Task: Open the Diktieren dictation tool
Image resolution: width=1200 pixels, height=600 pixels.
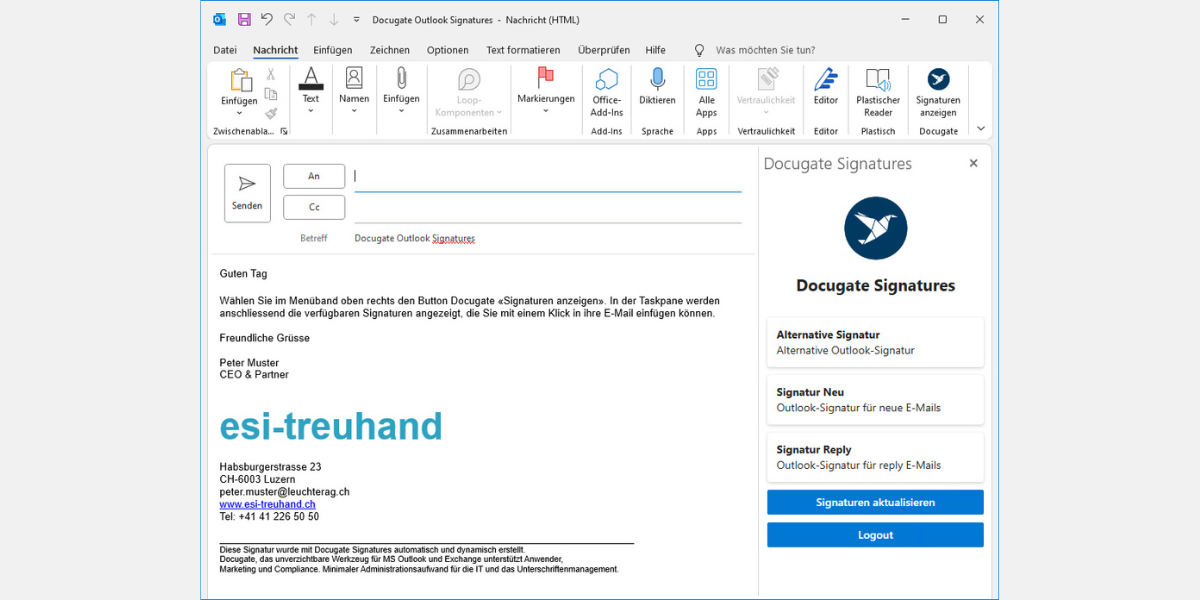Action: click(656, 90)
